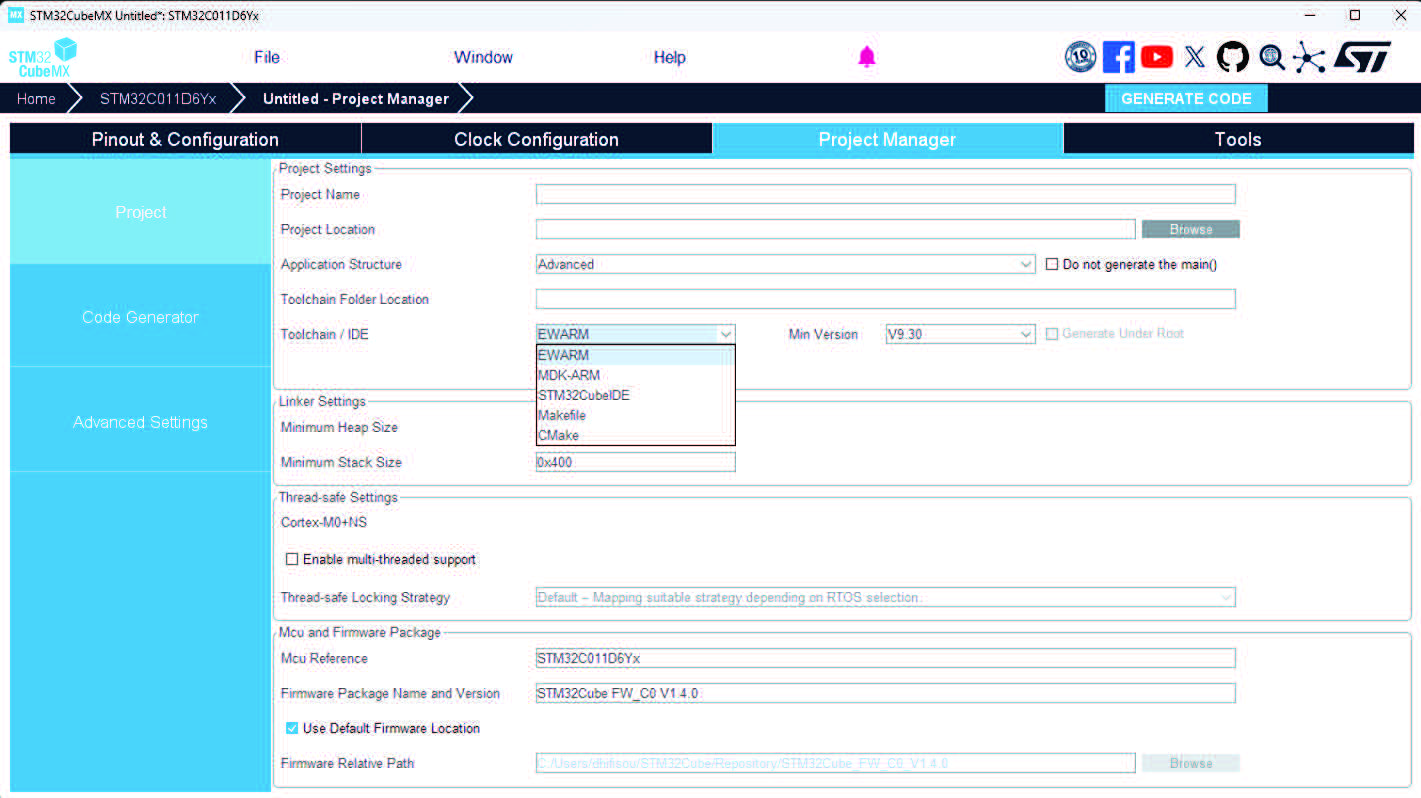Open the Help menu
Screen dimensions: 1421x798
tap(669, 57)
